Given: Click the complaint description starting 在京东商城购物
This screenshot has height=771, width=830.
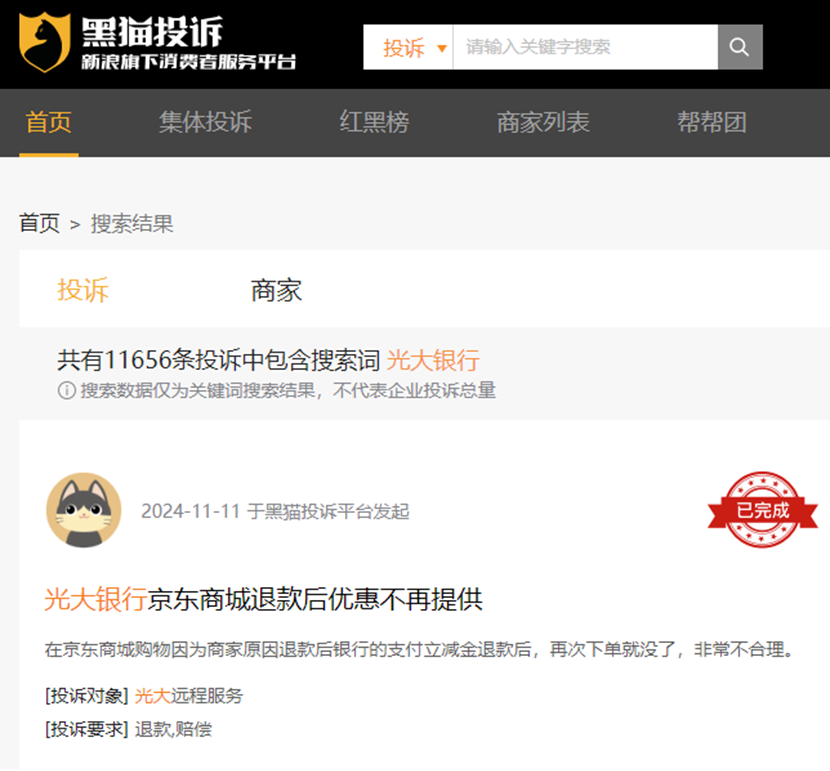Looking at the screenshot, I should click(x=419, y=649).
